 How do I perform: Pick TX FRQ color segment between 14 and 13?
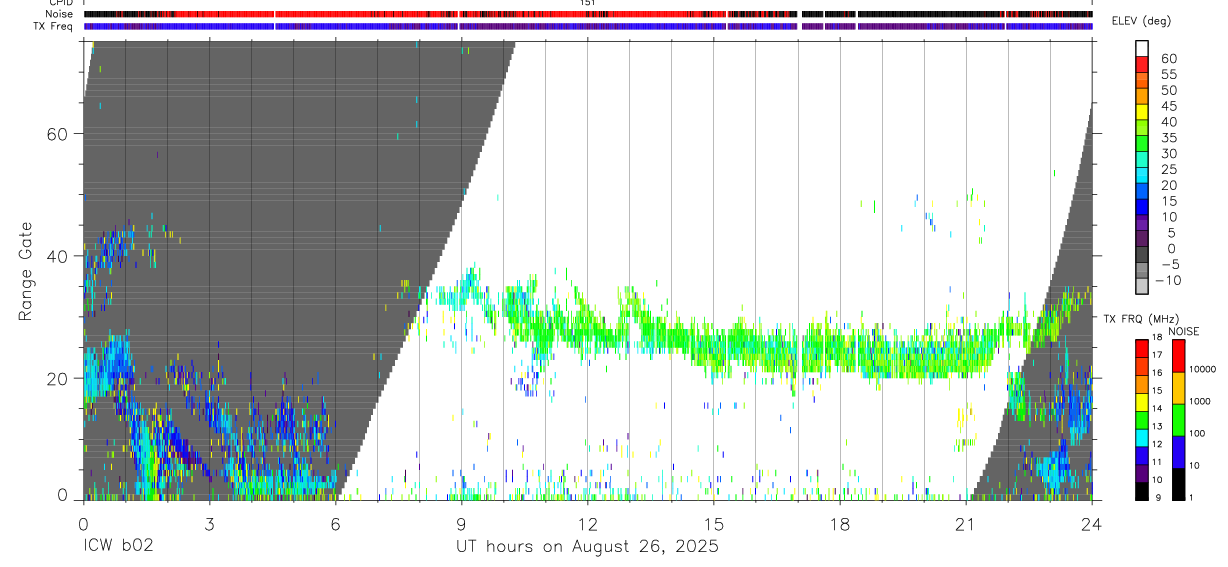click(1141, 419)
